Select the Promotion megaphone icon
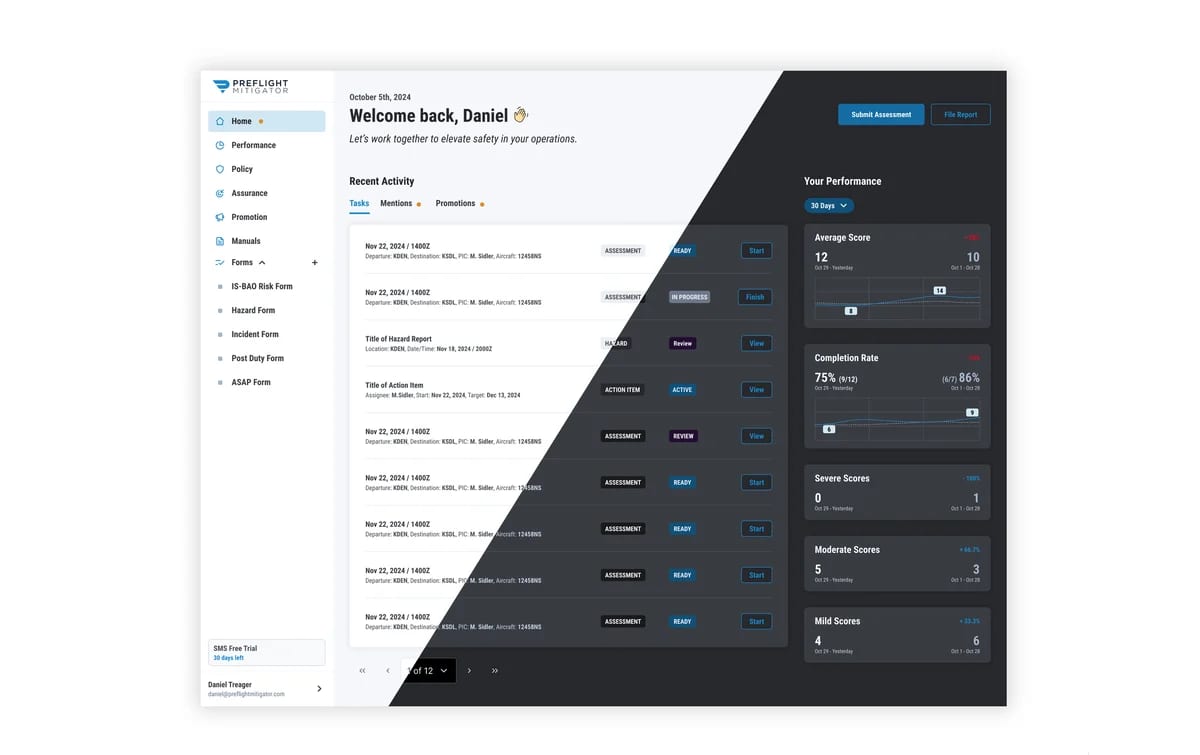 [x=220, y=217]
